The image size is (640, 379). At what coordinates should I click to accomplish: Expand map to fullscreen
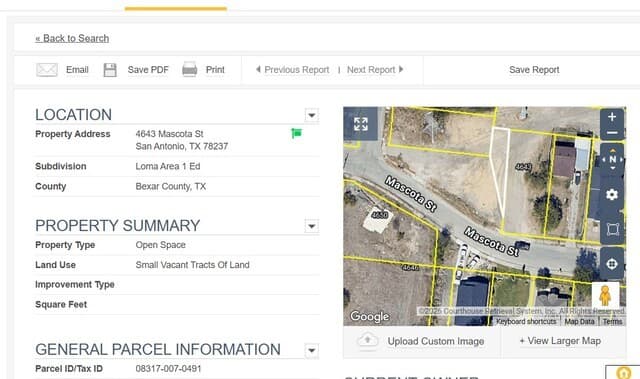tap(361, 124)
